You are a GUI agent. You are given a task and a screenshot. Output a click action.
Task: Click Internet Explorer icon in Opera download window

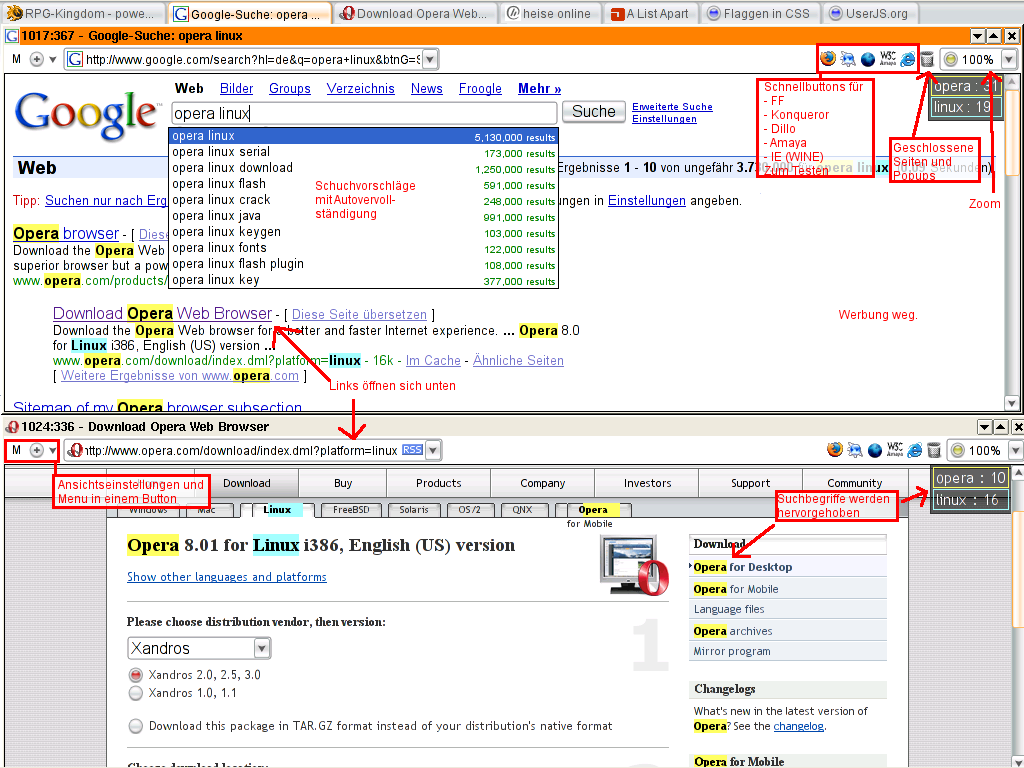pyautogui.click(x=914, y=450)
